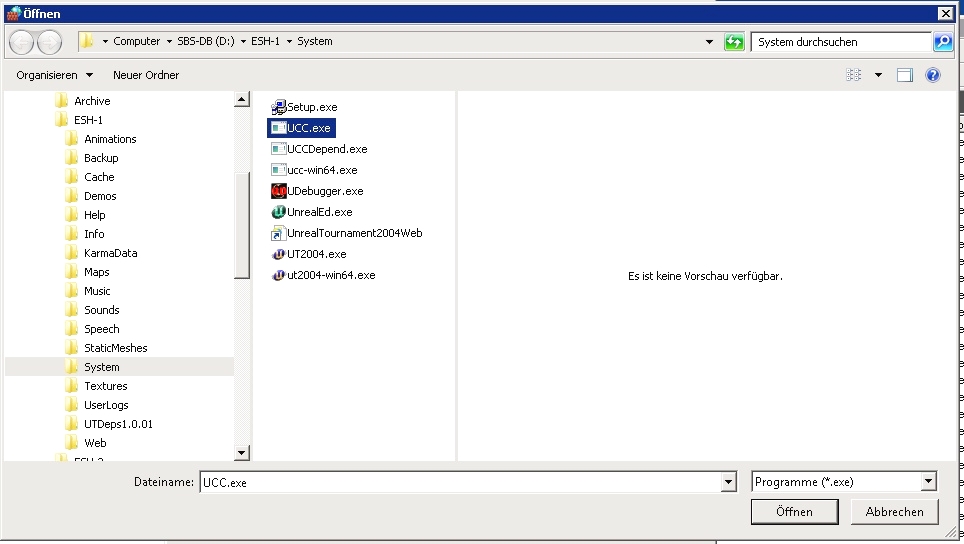This screenshot has height=544, width=964.
Task: Click the Abbrechen button
Action: [895, 511]
